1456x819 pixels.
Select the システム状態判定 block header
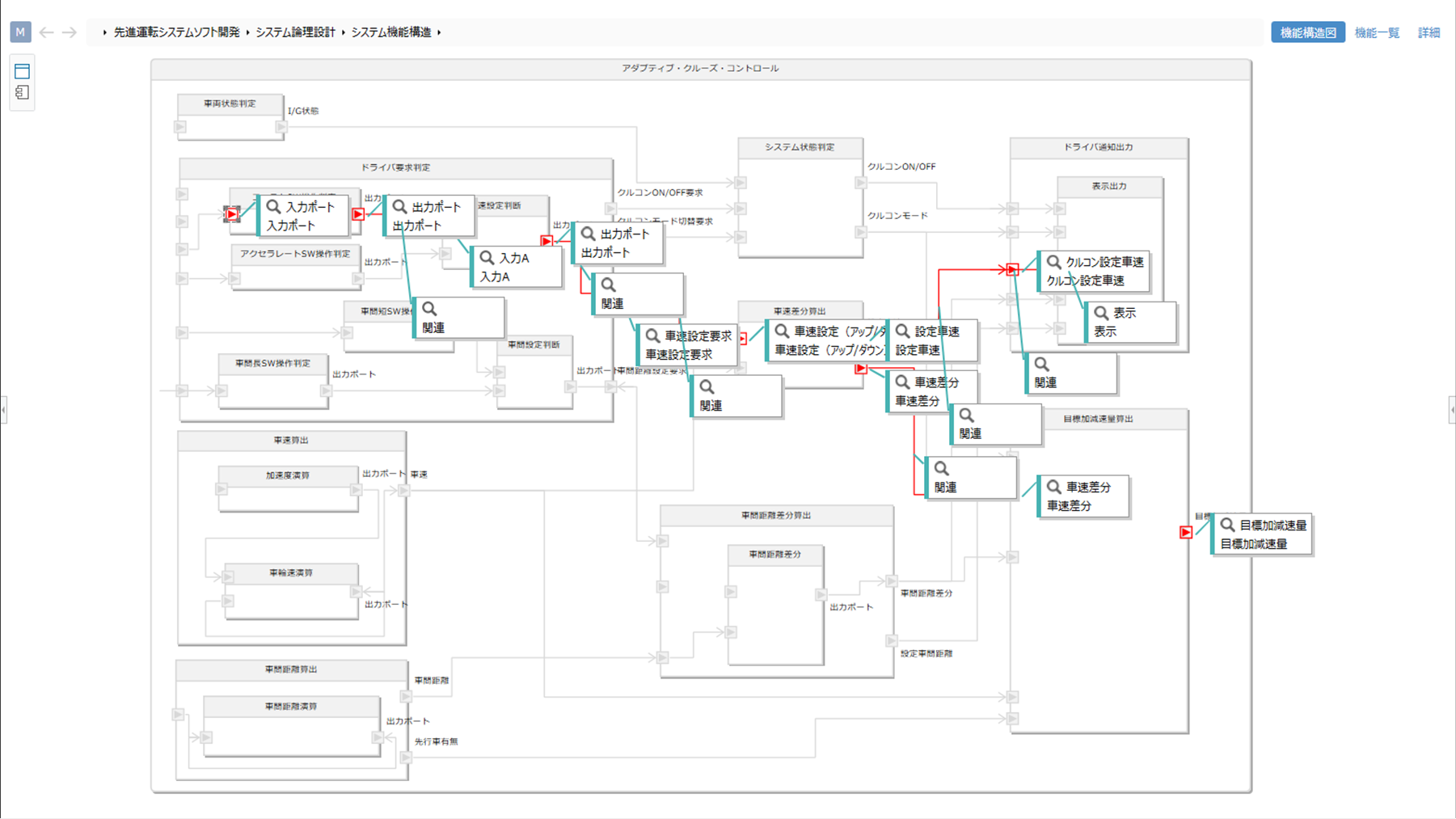click(x=800, y=147)
